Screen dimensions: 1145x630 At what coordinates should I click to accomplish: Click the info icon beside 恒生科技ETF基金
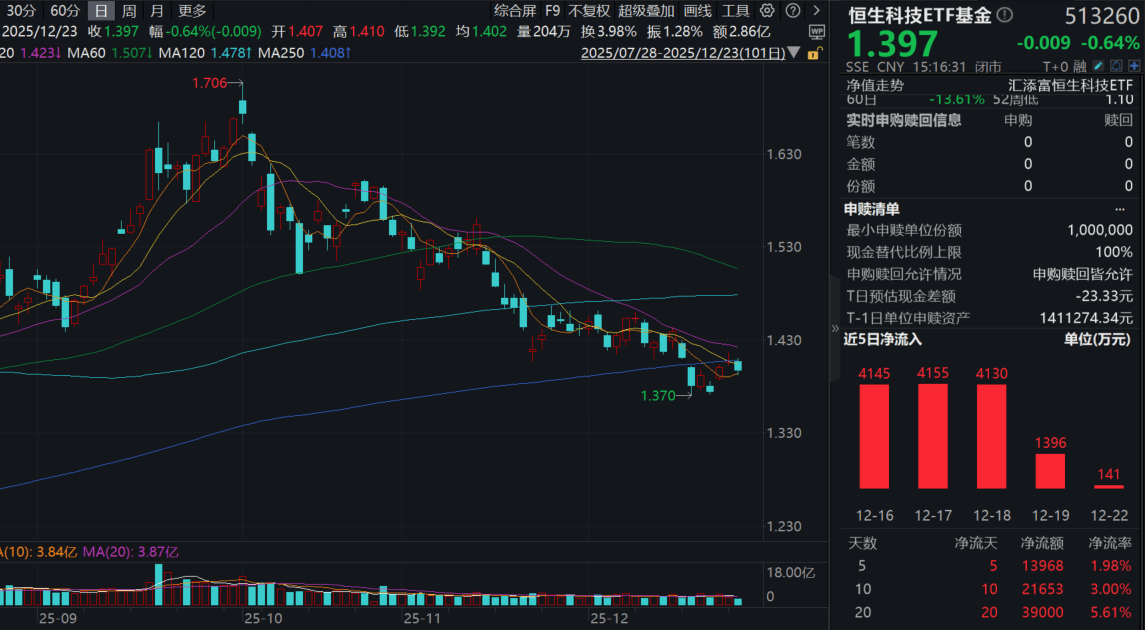pos(1005,15)
